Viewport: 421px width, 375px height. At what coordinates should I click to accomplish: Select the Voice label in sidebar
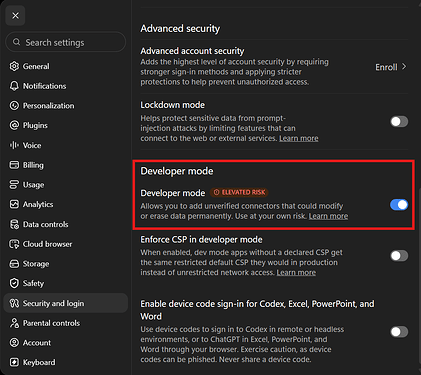(32, 145)
